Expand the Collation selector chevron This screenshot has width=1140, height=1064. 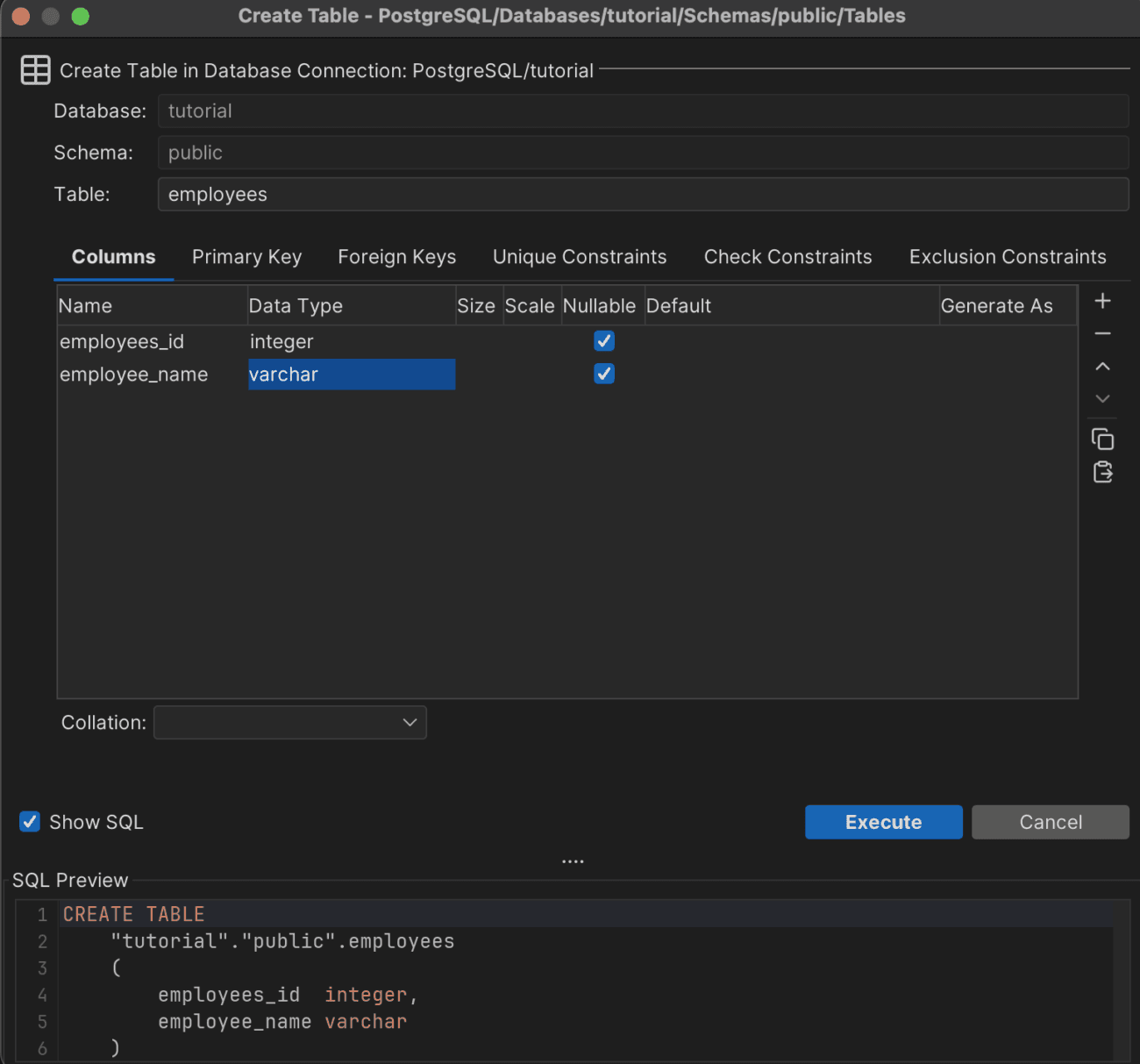click(x=409, y=722)
